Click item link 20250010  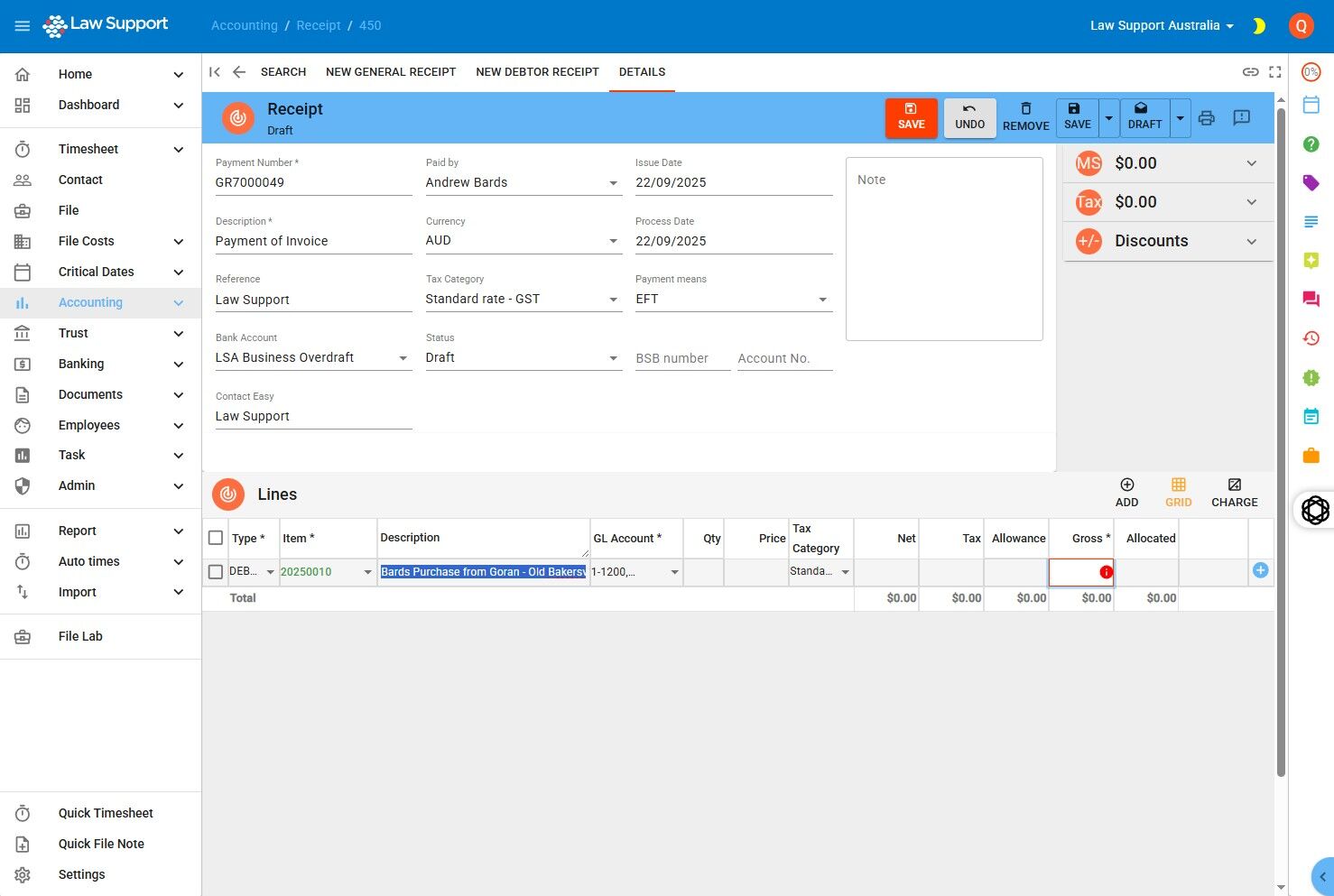pyautogui.click(x=306, y=572)
